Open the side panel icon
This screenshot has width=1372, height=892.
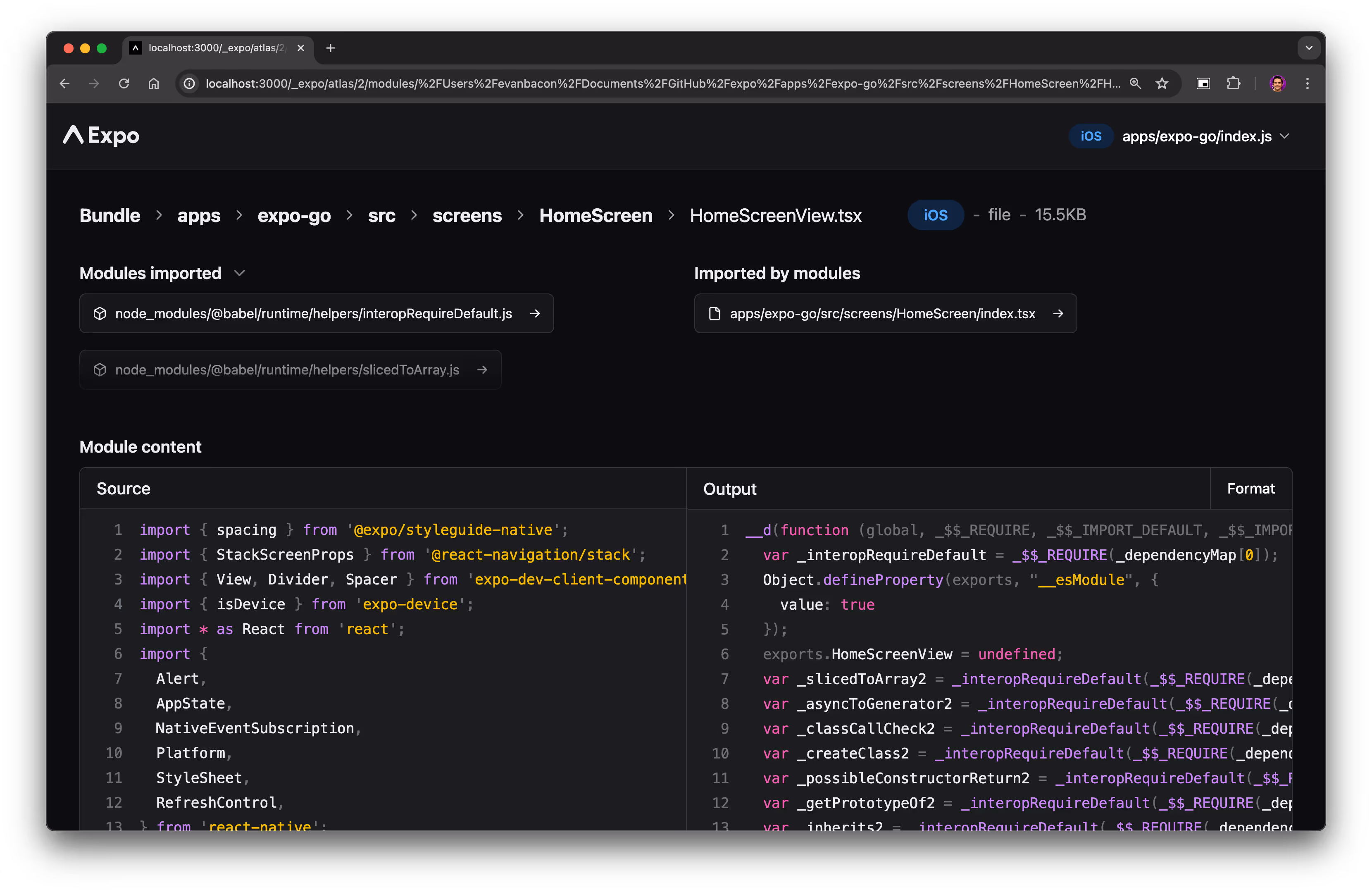coord(1203,83)
